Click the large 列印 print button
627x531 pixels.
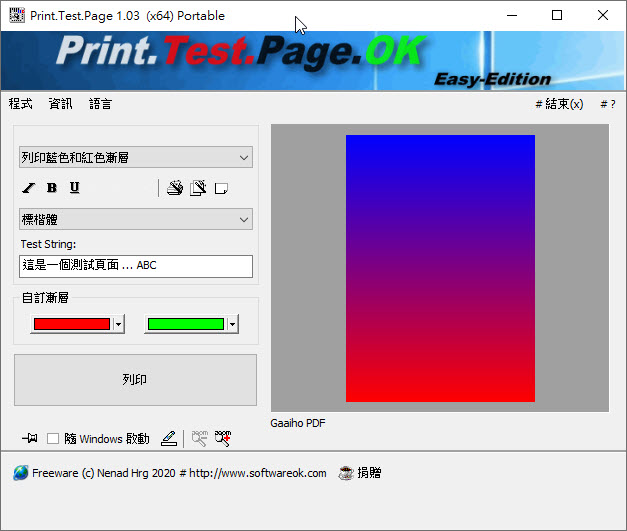136,380
